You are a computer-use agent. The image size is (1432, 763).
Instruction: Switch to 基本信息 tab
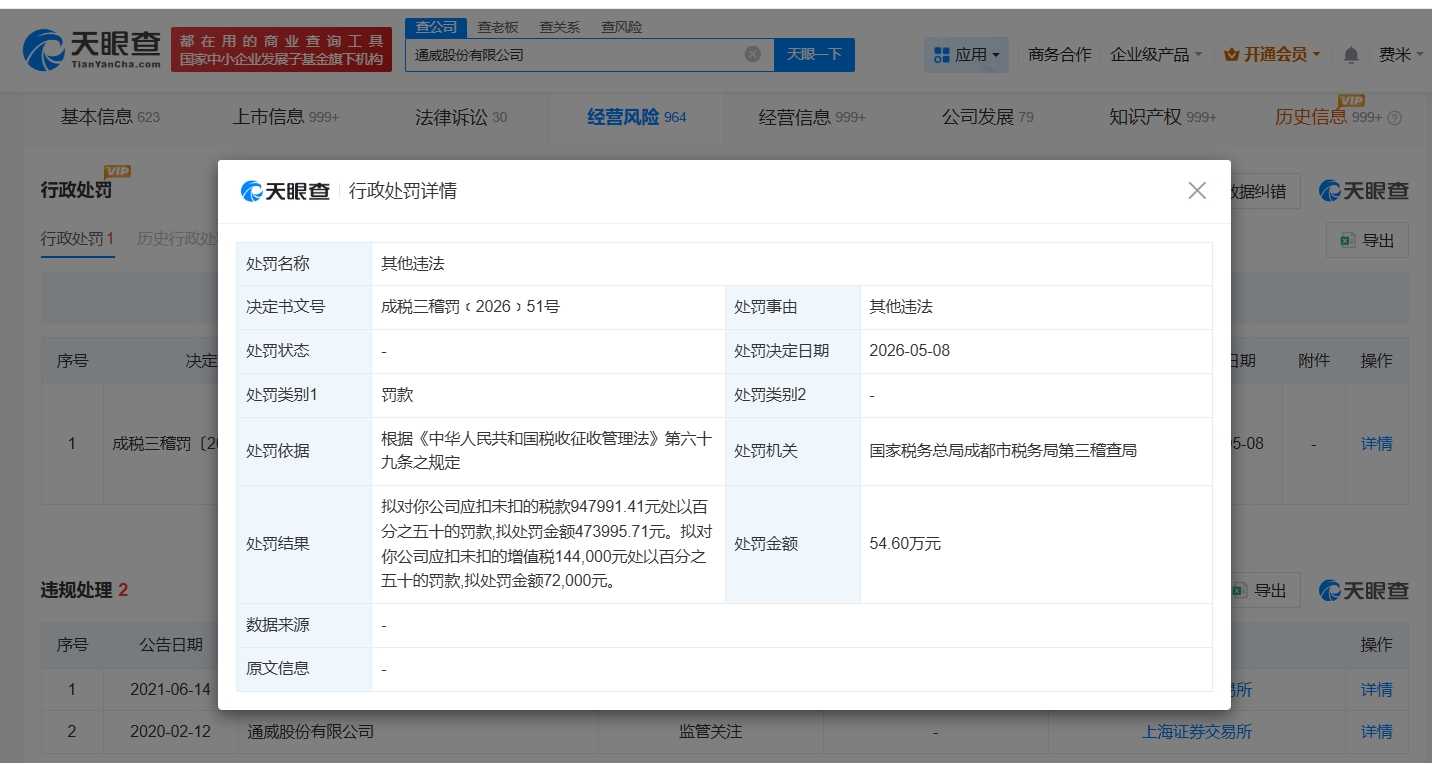coord(110,117)
